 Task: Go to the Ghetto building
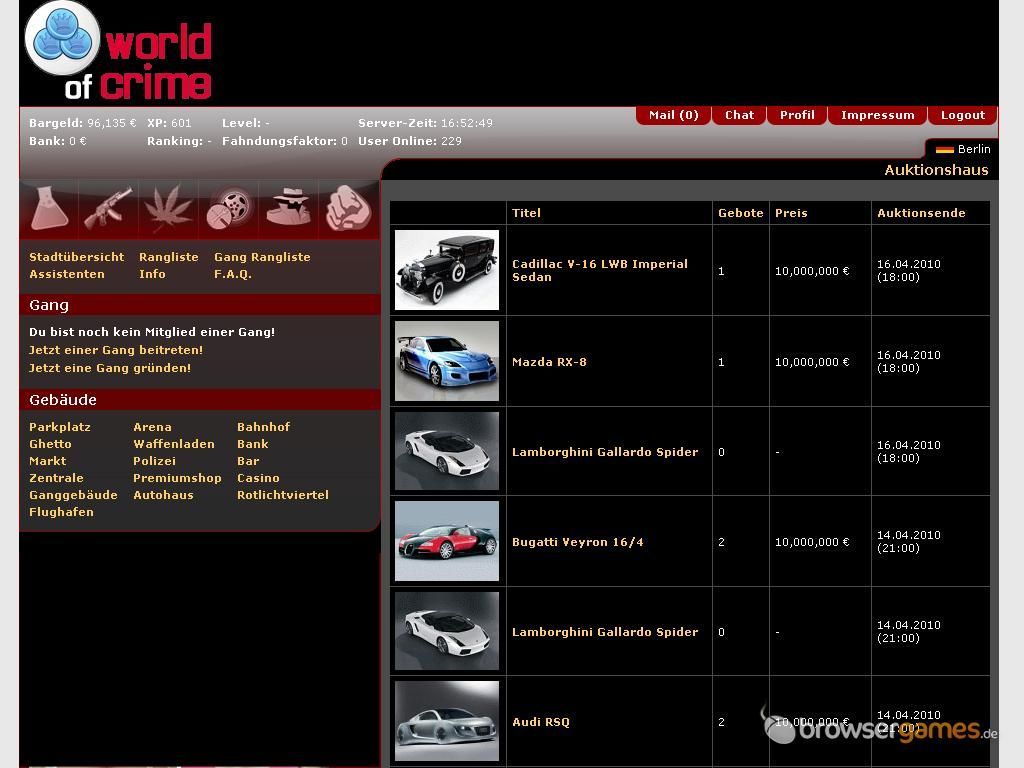point(50,444)
